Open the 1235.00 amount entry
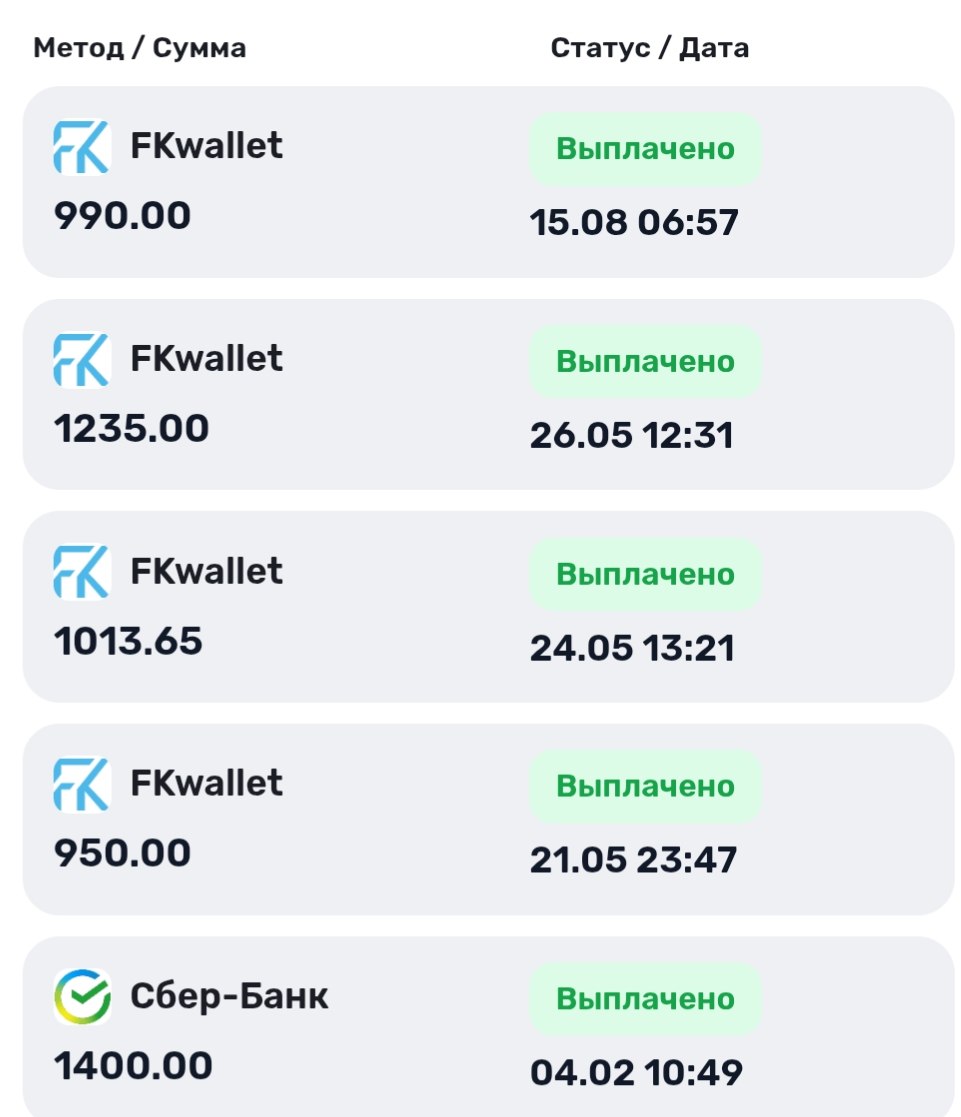 pos(132,429)
